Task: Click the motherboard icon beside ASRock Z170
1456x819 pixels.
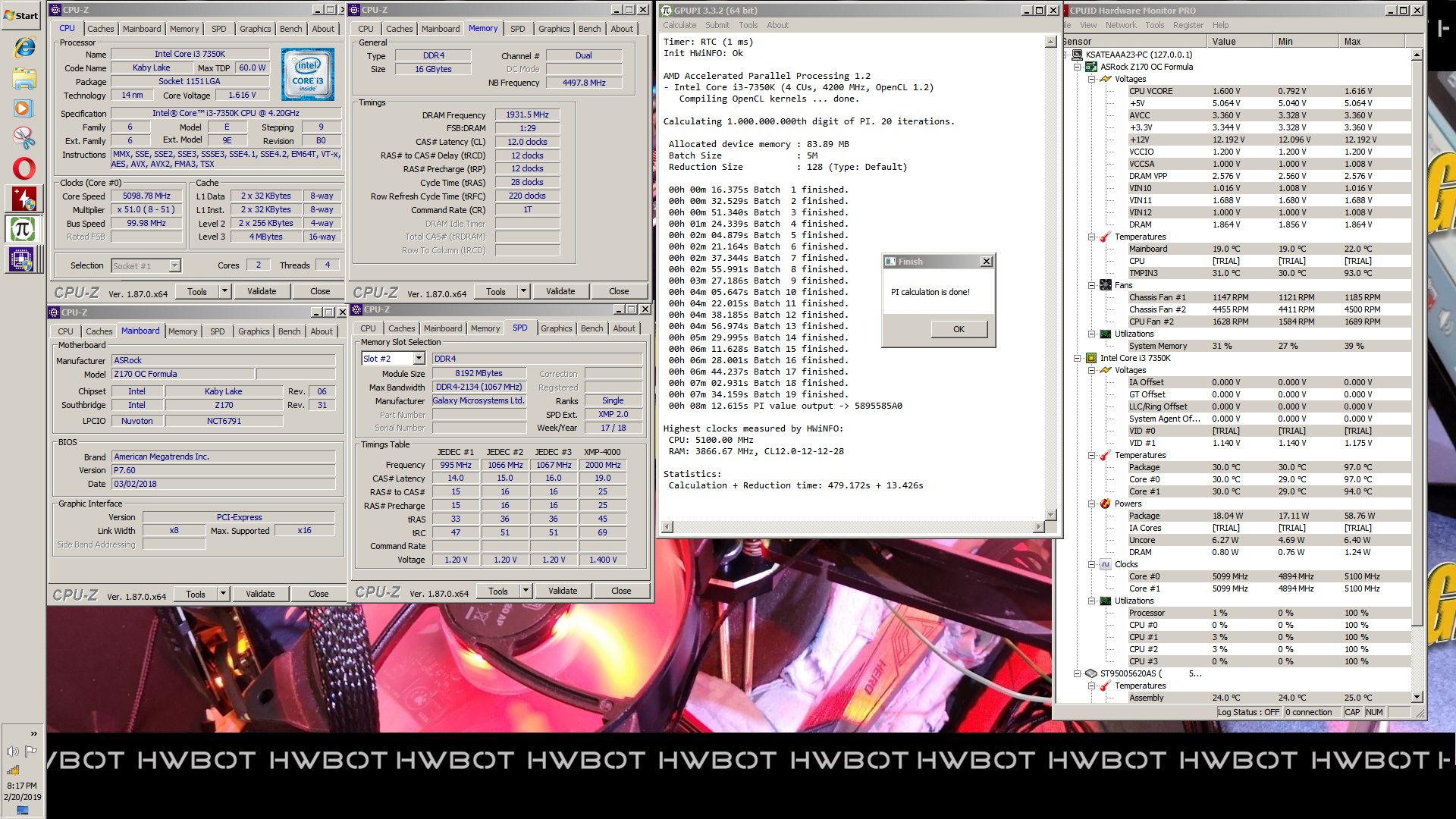Action: pos(1091,67)
